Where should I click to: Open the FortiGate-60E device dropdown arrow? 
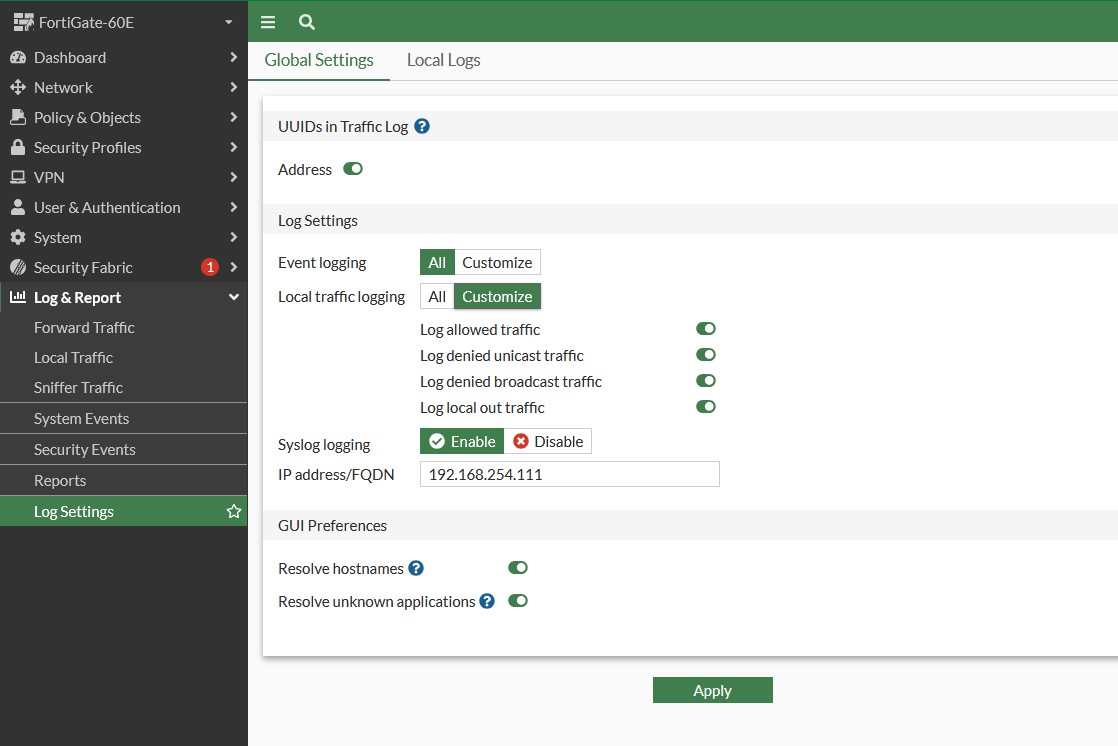tap(229, 22)
